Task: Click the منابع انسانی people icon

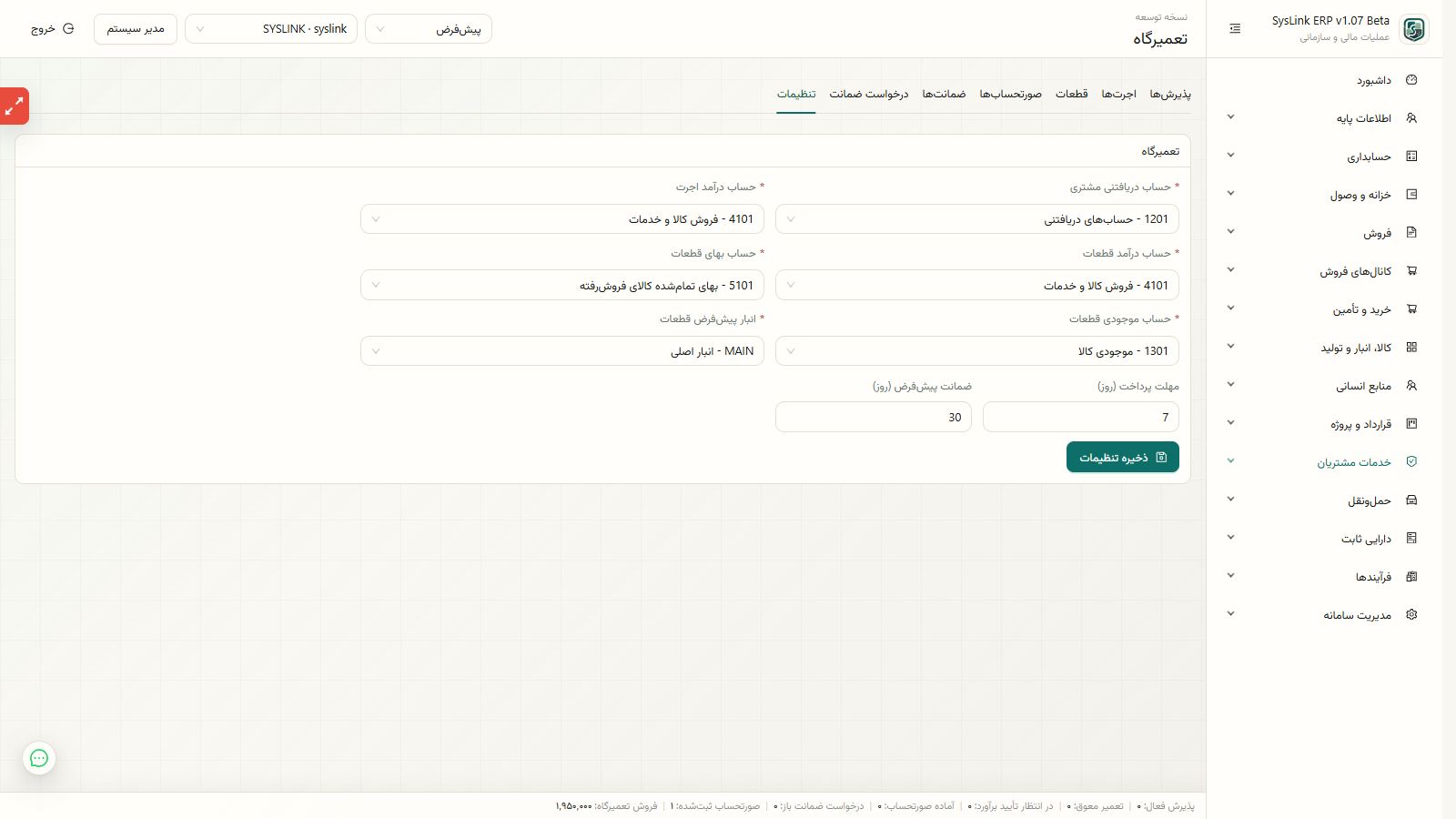Action: coord(1411,386)
